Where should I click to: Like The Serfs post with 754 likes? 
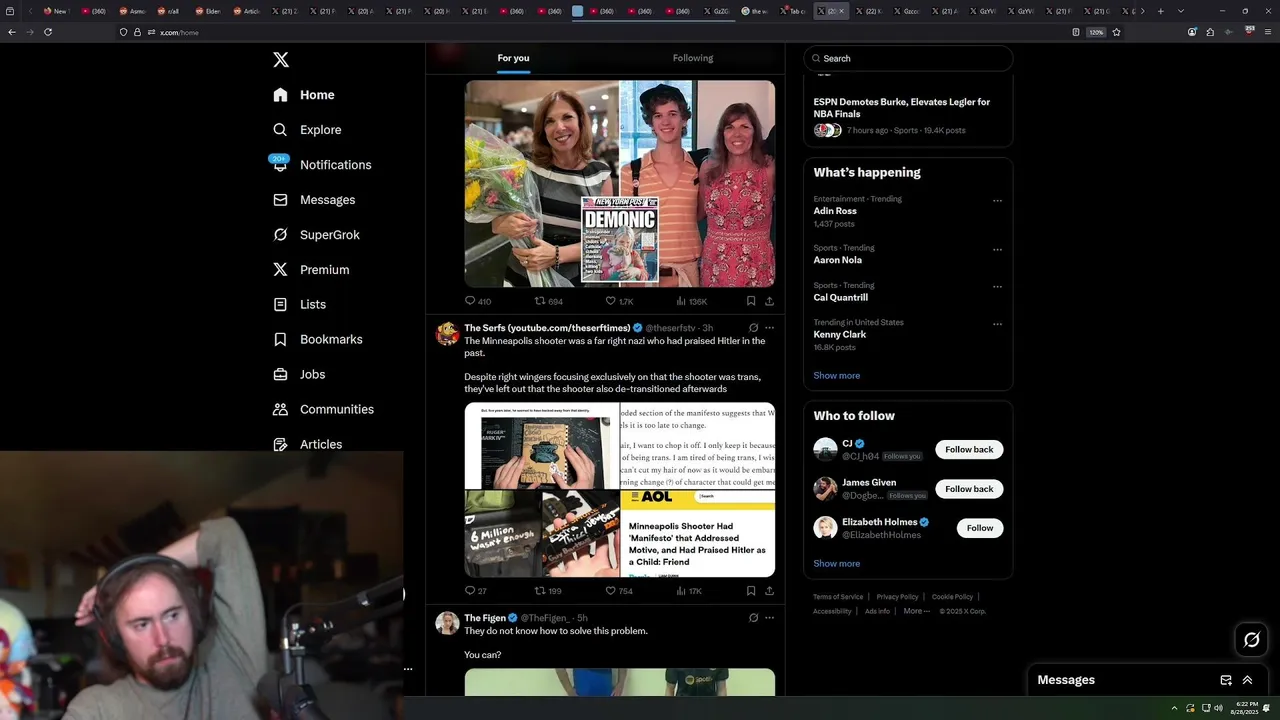(619, 591)
